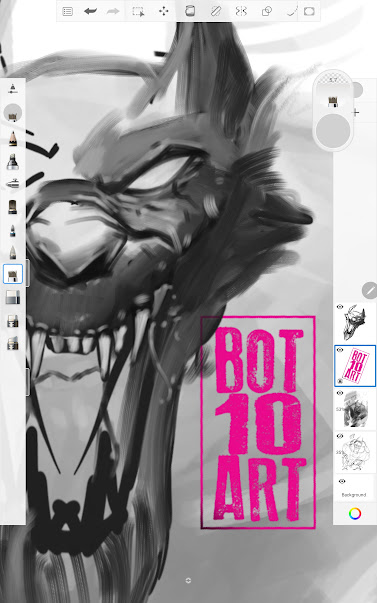Image resolution: width=377 pixels, height=603 pixels.
Task: Hide the wolf head top layer
Action: click(340, 307)
